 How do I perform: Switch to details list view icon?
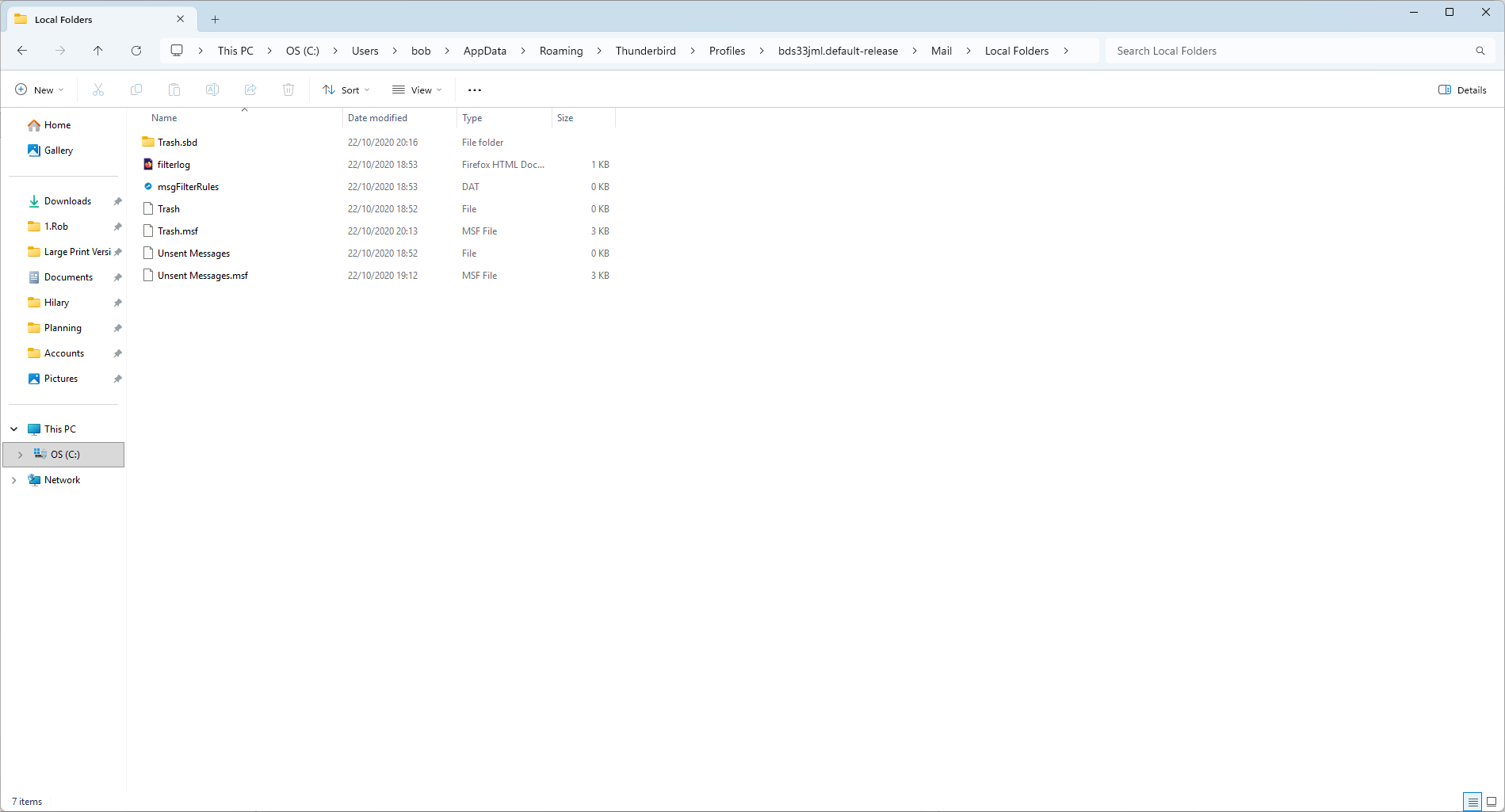pos(1473,802)
